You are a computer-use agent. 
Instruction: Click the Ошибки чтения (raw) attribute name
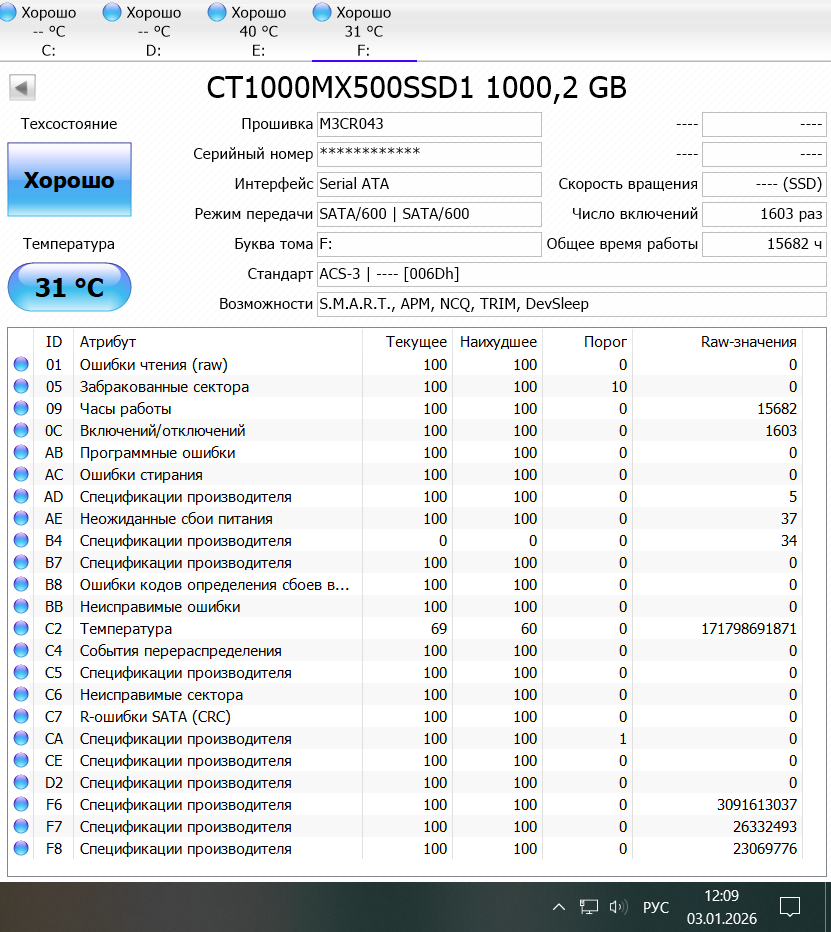pos(154,365)
